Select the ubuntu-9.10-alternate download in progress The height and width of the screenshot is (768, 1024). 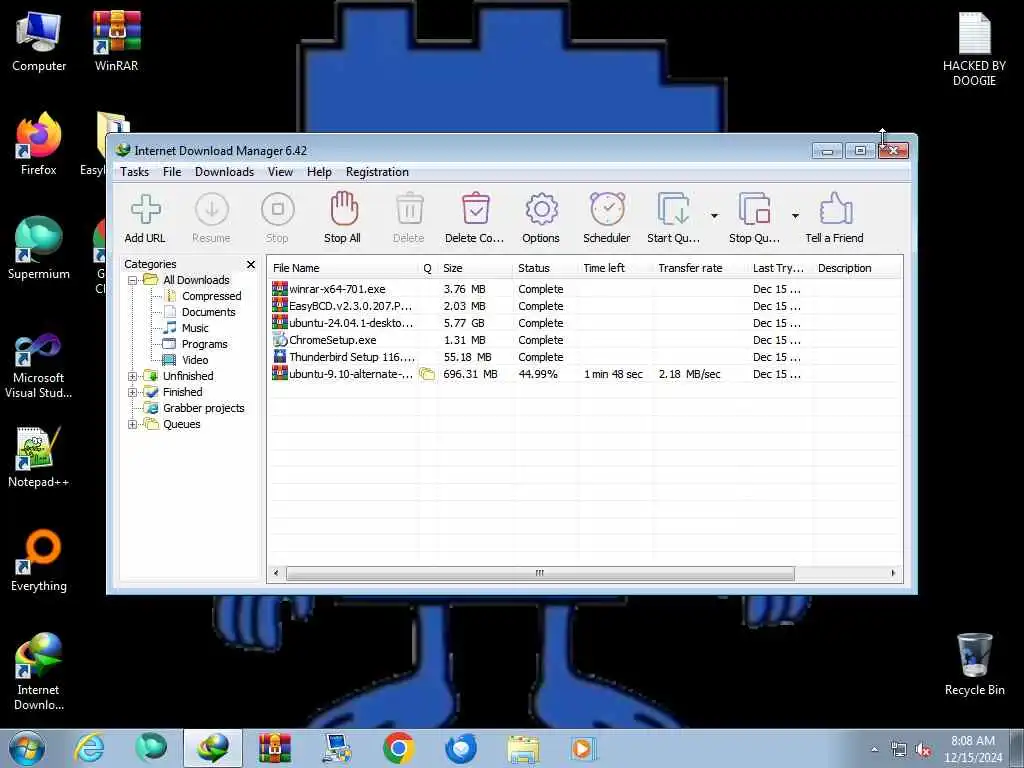tap(584, 374)
